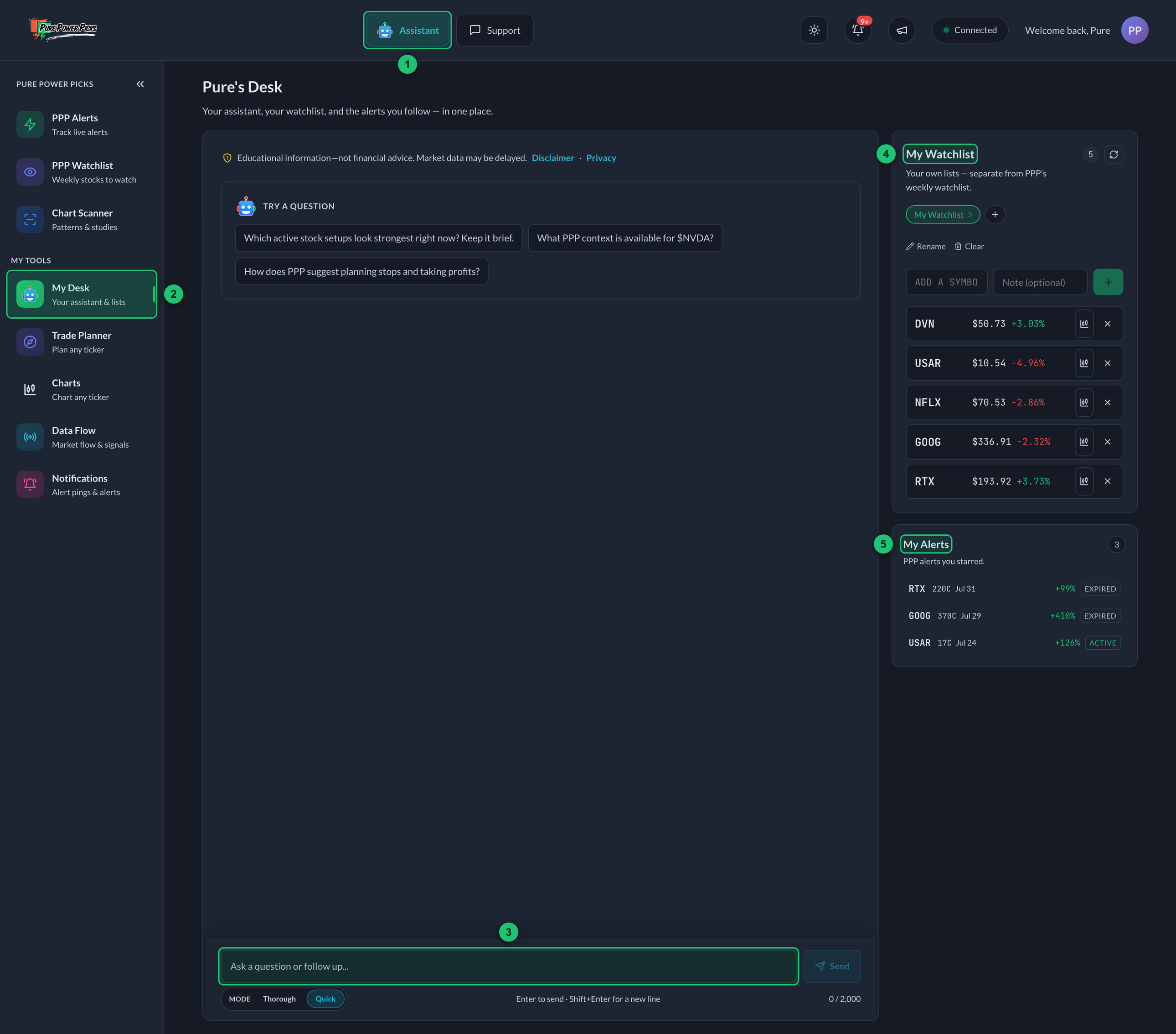Open the Disclaimer link
The height and width of the screenshot is (1034, 1176).
pos(552,158)
